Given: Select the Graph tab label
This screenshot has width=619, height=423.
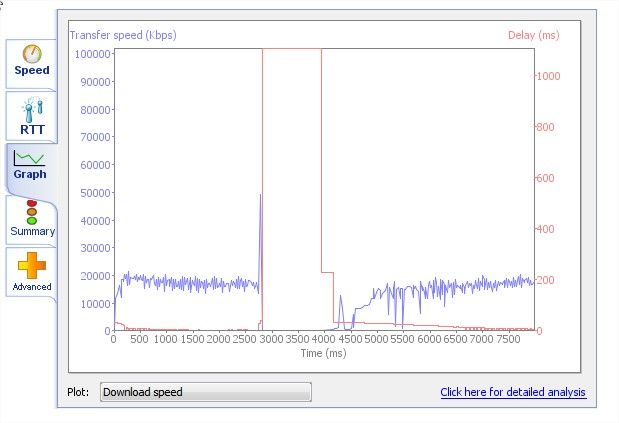Looking at the screenshot, I should [x=30, y=174].
